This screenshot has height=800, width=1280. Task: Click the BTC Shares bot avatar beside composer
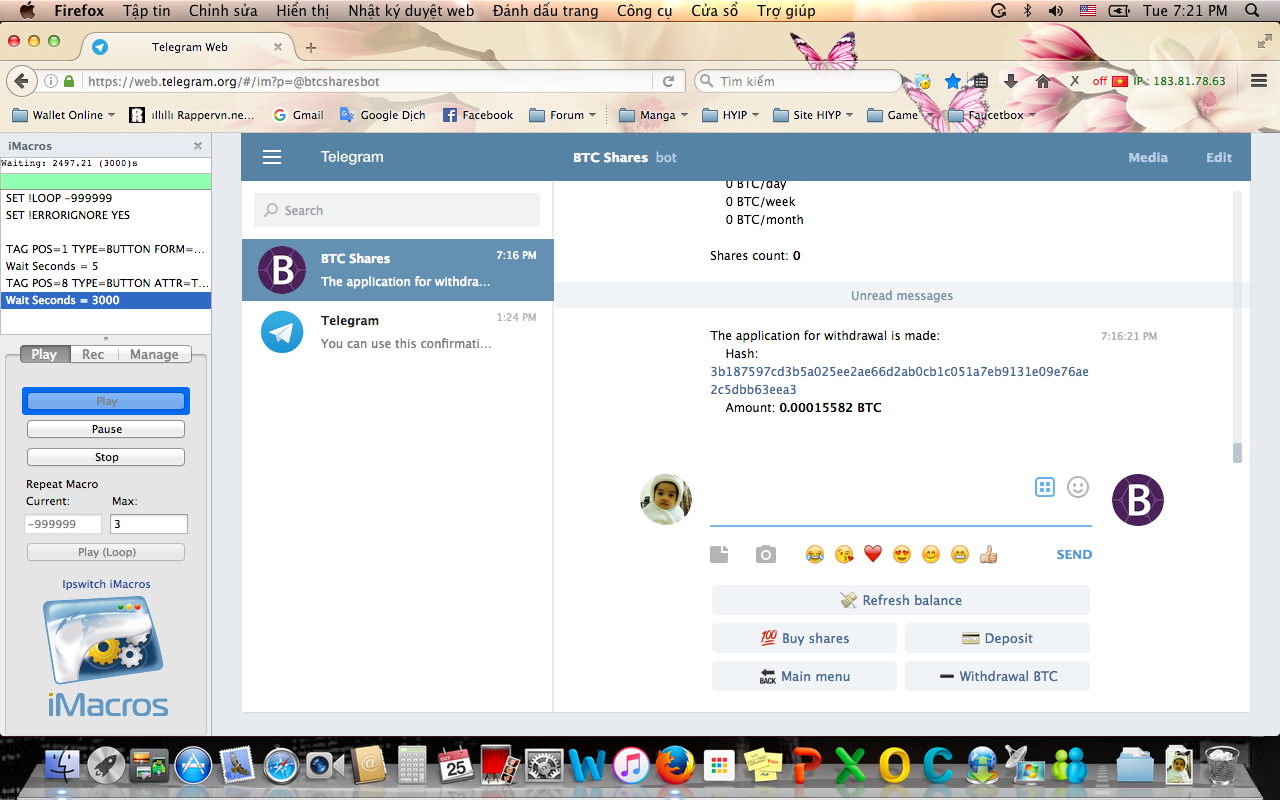coord(1138,500)
